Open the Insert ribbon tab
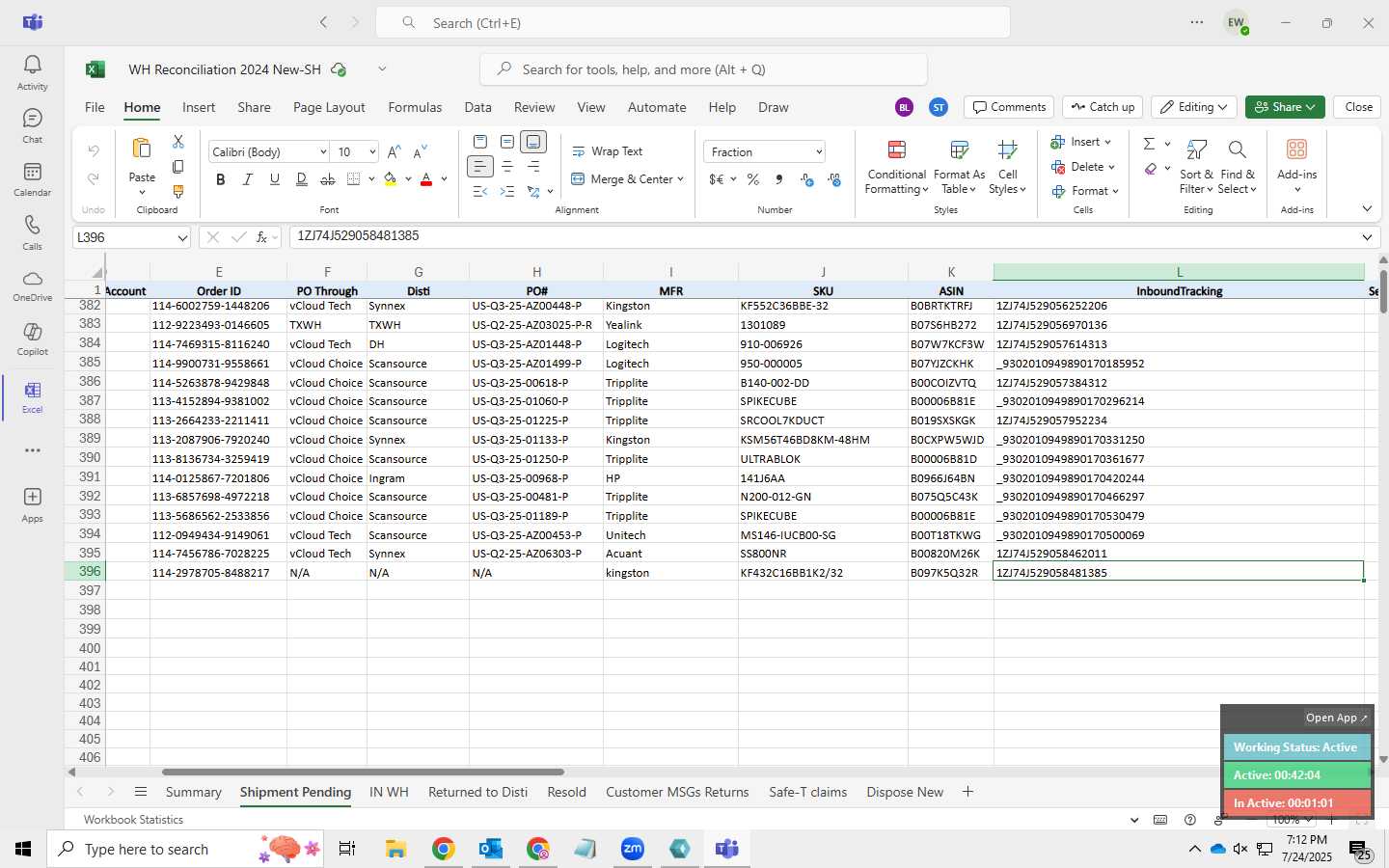The width and height of the screenshot is (1389, 868). point(199,107)
